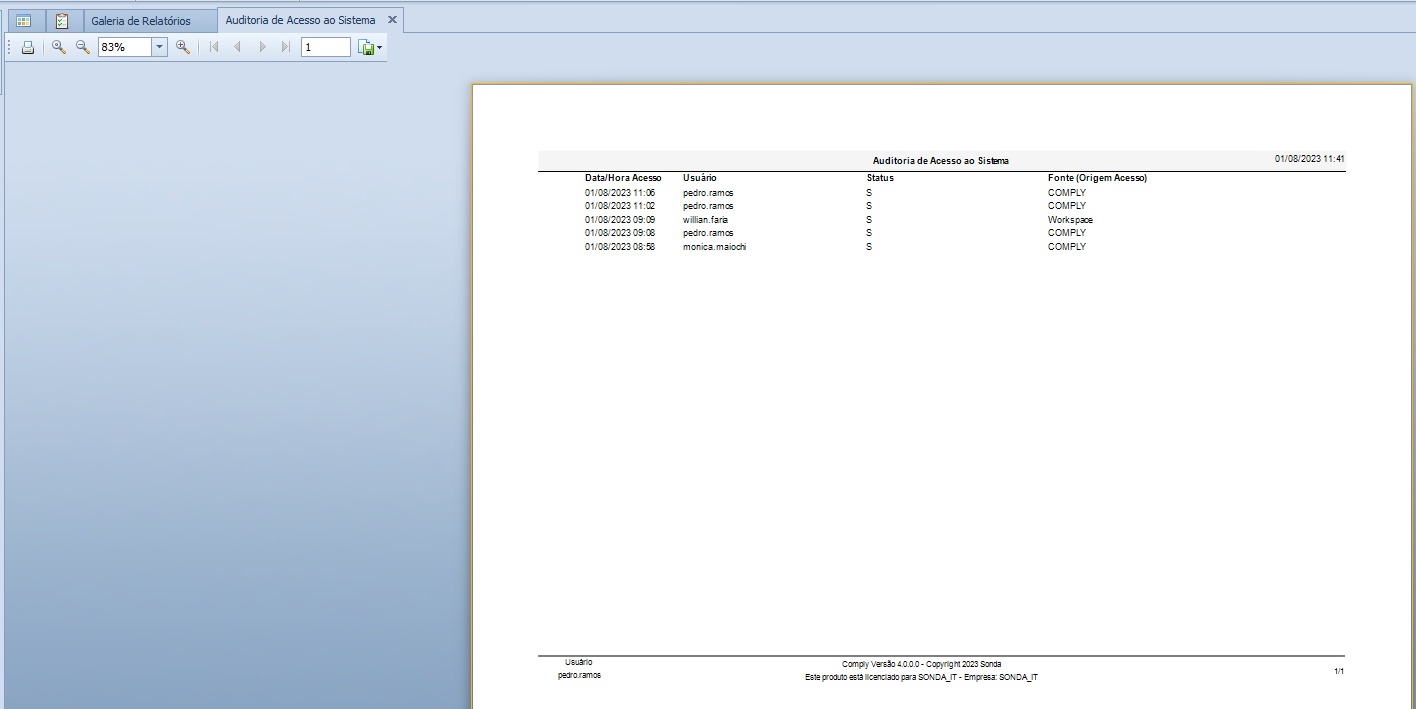Click the Fonte (Origem Acesso) column header

click(1097, 178)
